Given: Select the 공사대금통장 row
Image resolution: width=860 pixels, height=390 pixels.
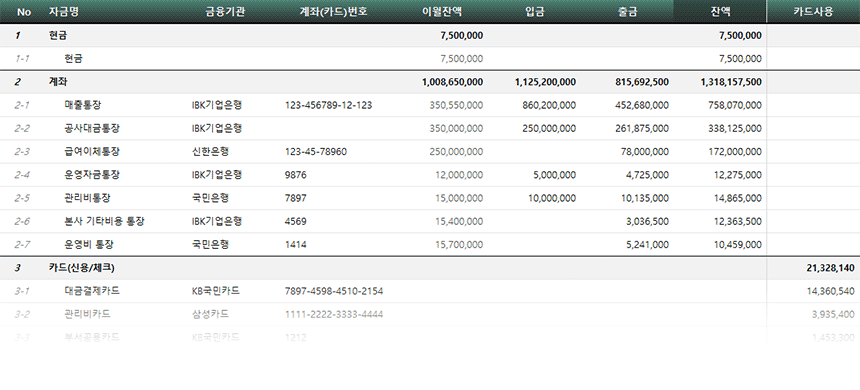Looking at the screenshot, I should click(430, 128).
